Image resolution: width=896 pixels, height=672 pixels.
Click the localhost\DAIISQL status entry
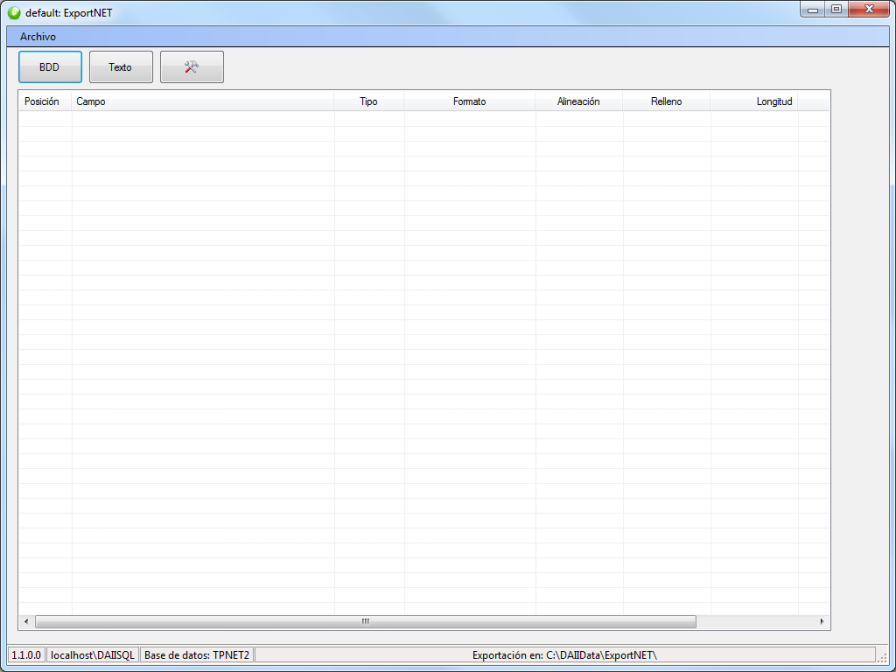(x=92, y=655)
